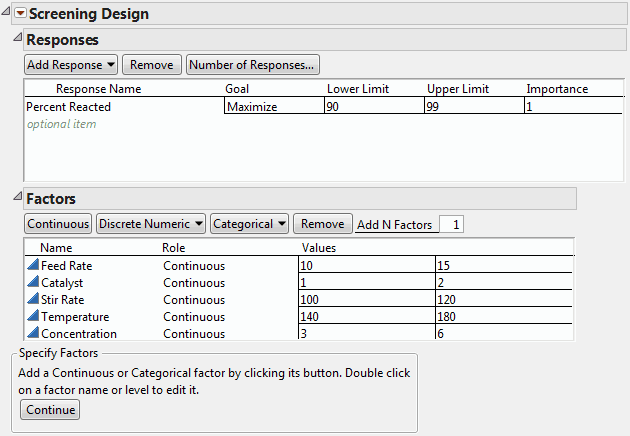Screen dimensions: 630x436
Task: Open the Categorical factor dropdown
Action: [250, 224]
